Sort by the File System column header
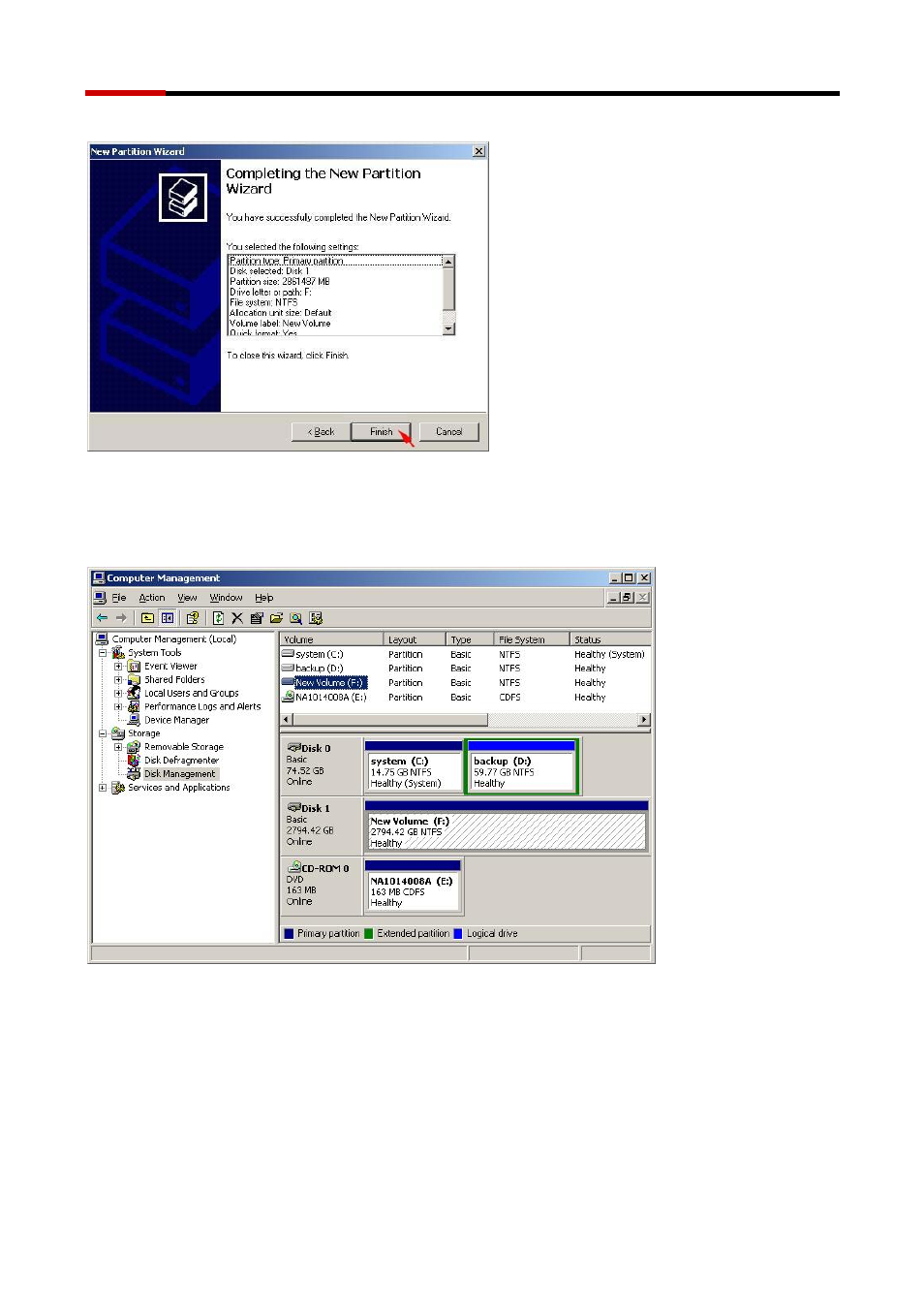 click(532, 639)
